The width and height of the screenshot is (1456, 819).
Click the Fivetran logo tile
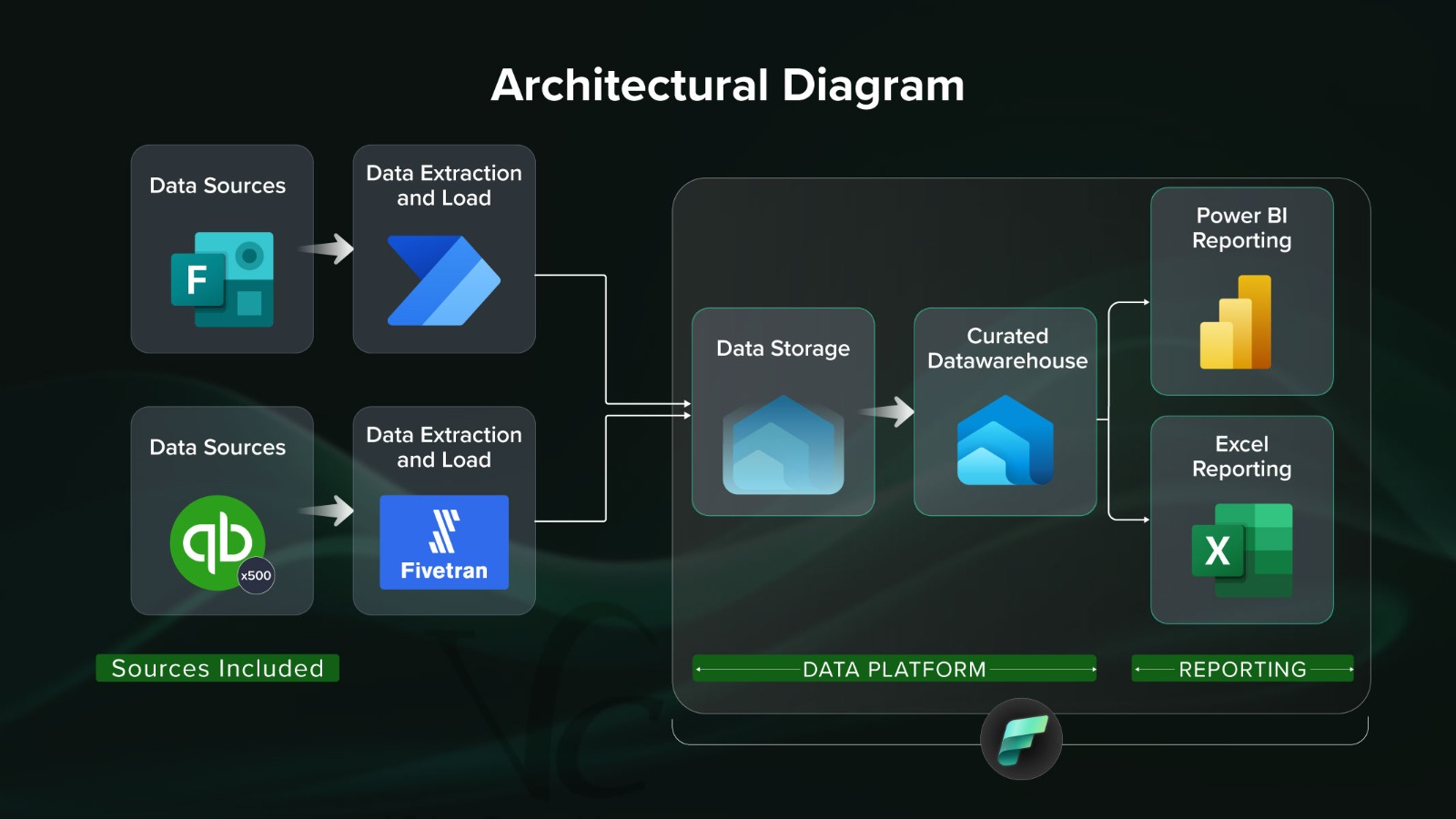point(444,542)
